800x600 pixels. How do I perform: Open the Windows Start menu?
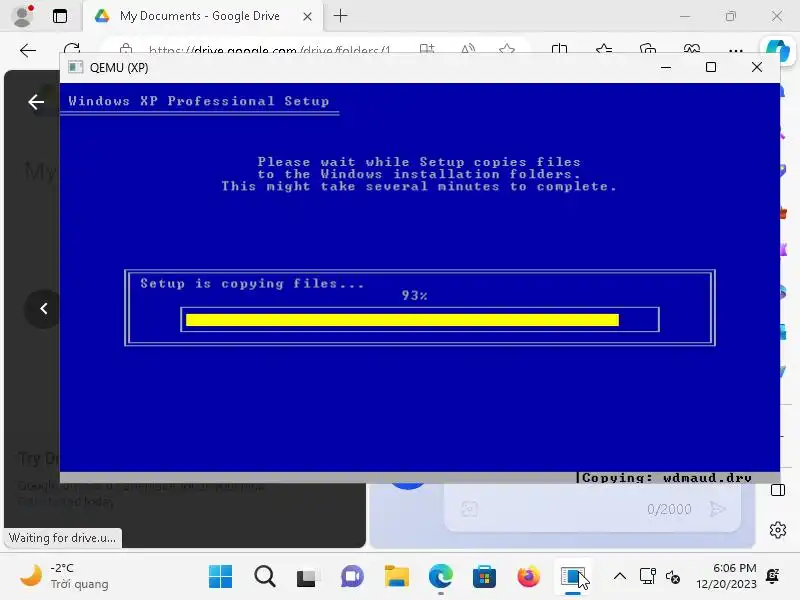pos(220,577)
